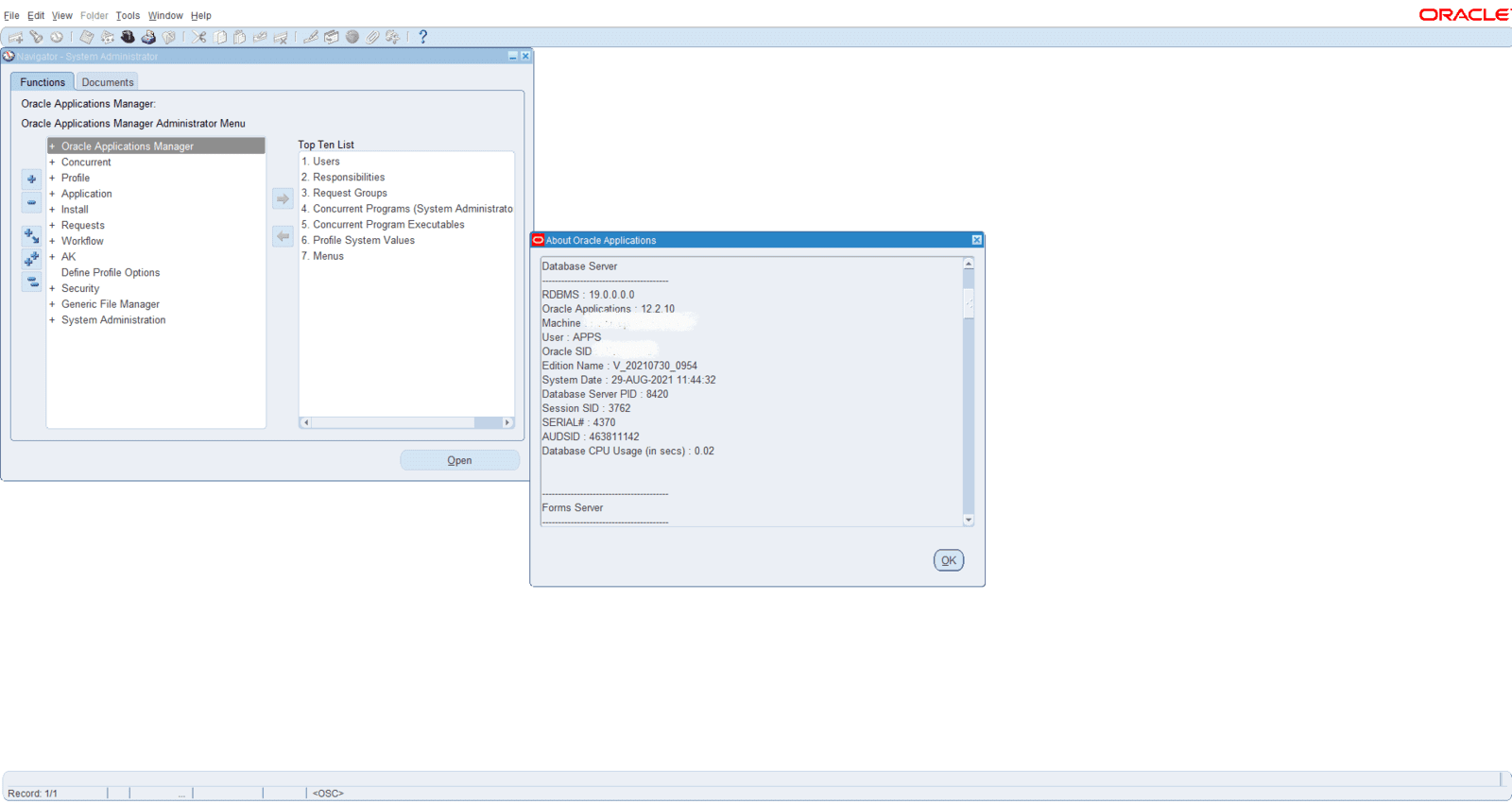Open the Edit menu
Image resolution: width=1512 pixels, height=804 pixels.
pos(36,15)
